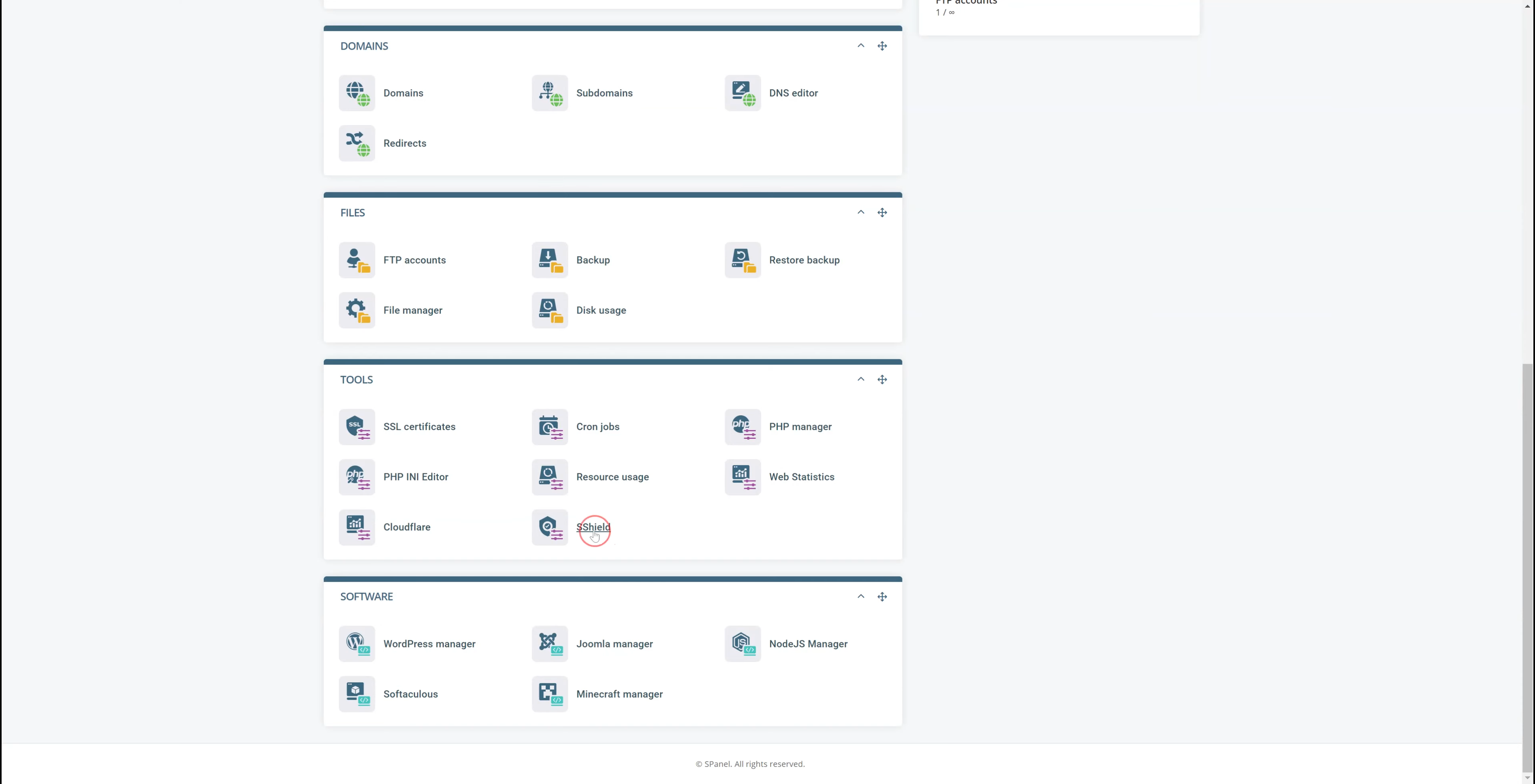Open the Softaculous icon
This screenshot has height=784, width=1535.
click(357, 694)
